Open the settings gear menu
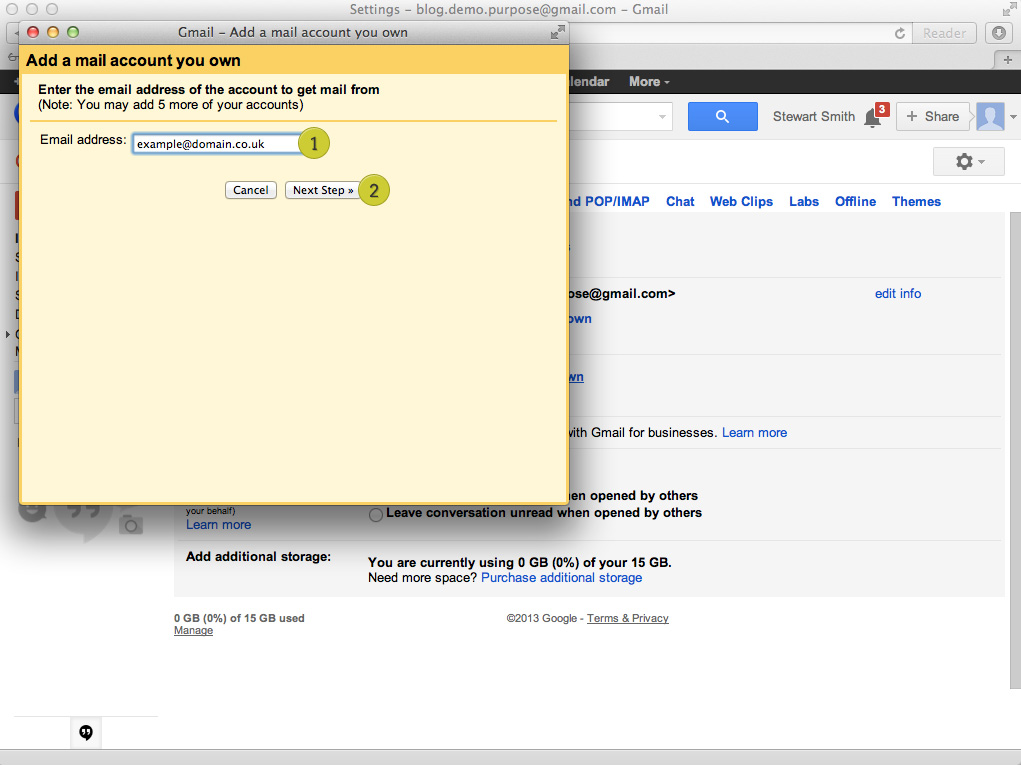Screen dimensions: 1021x765 (x=968, y=162)
